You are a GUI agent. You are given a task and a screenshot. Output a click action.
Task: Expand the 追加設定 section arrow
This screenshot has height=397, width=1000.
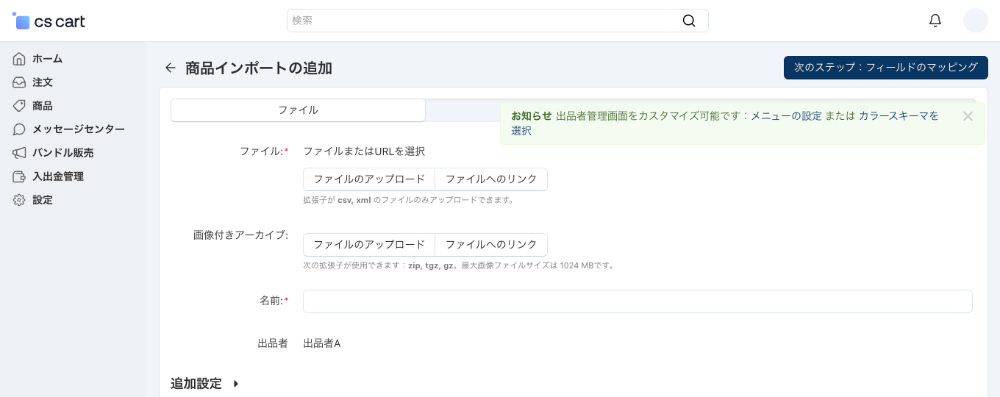click(x=235, y=384)
